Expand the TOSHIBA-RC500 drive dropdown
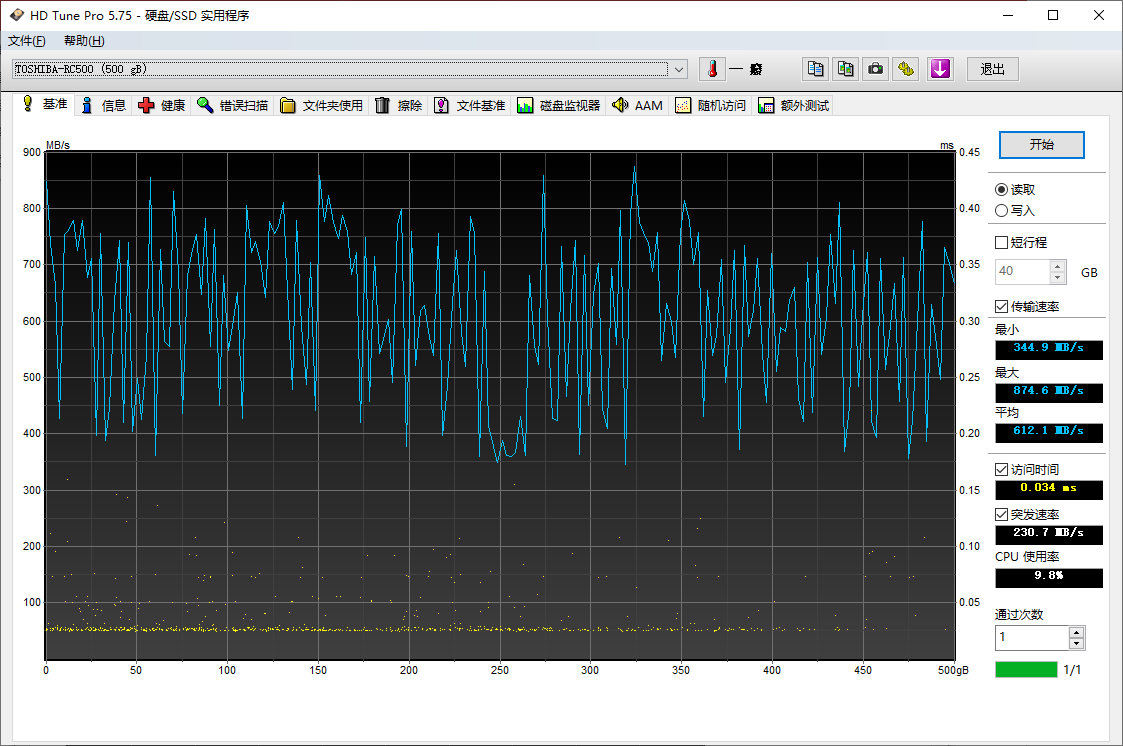The width and height of the screenshot is (1123, 746). coord(680,69)
